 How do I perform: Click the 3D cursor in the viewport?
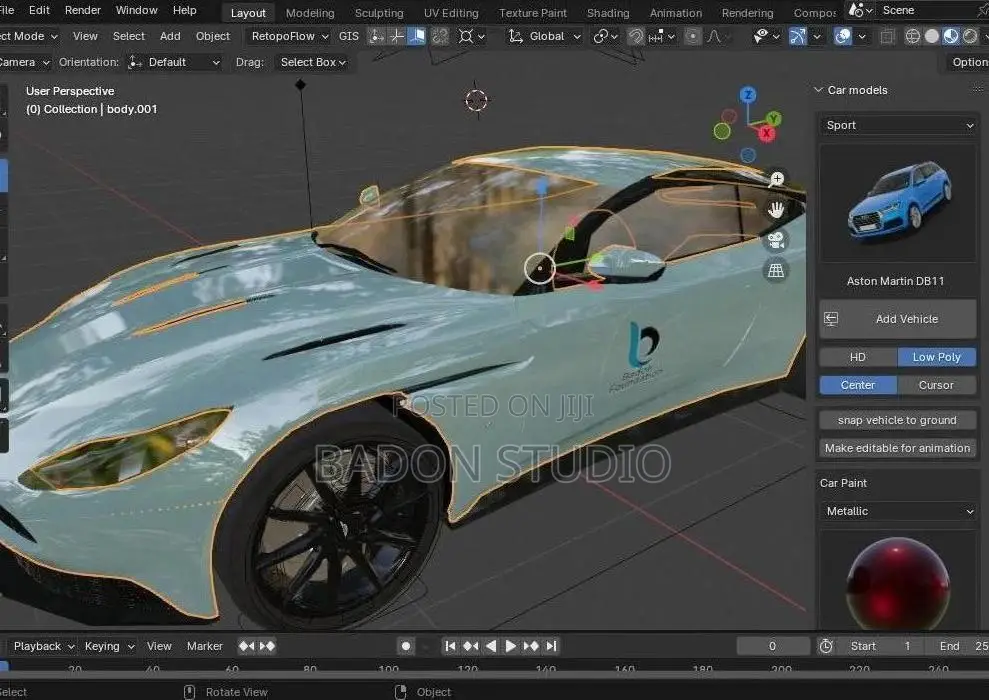476,100
